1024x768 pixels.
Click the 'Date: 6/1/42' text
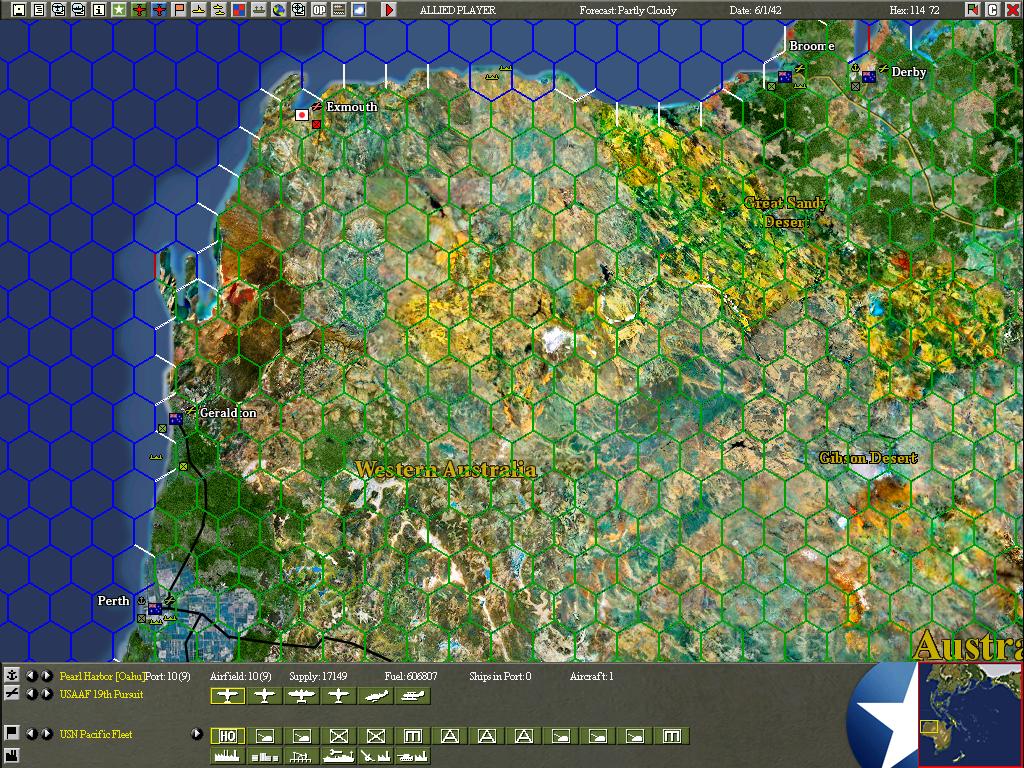pos(755,10)
